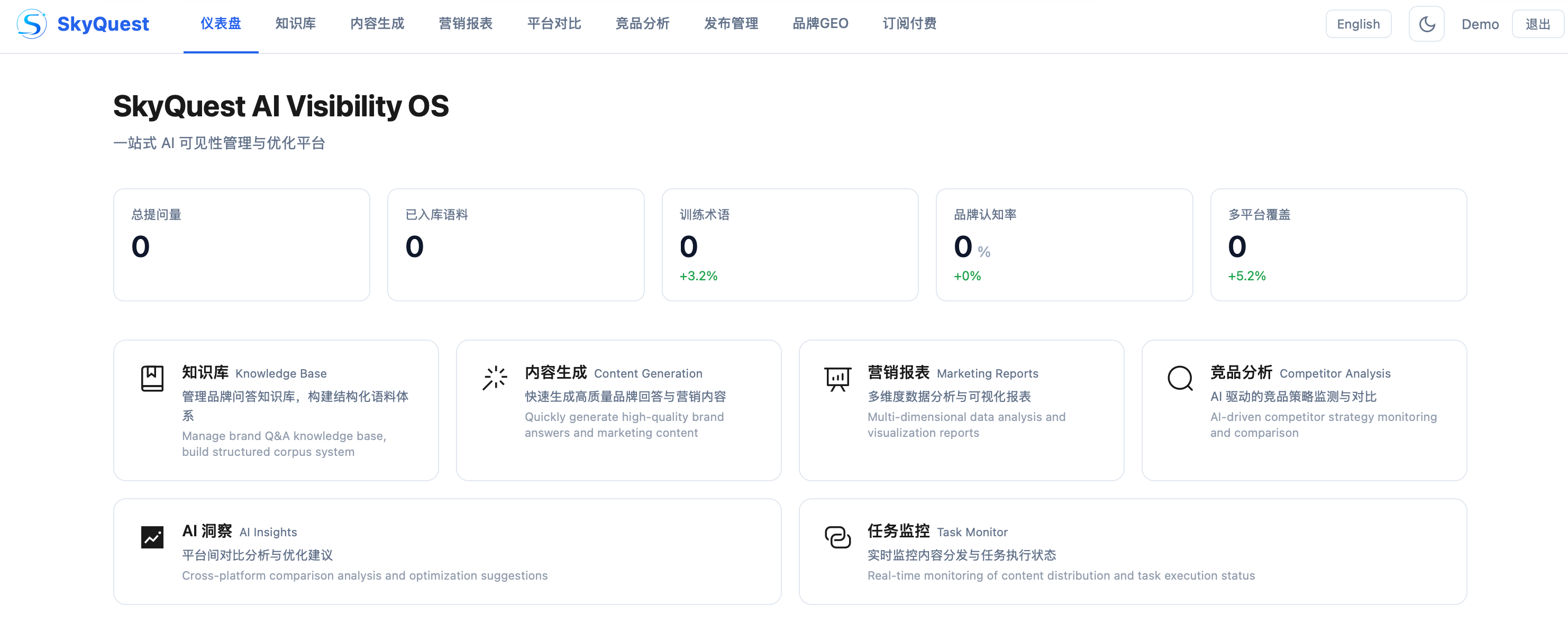Click the SkyQuest AI Visibility OS heading

point(280,106)
